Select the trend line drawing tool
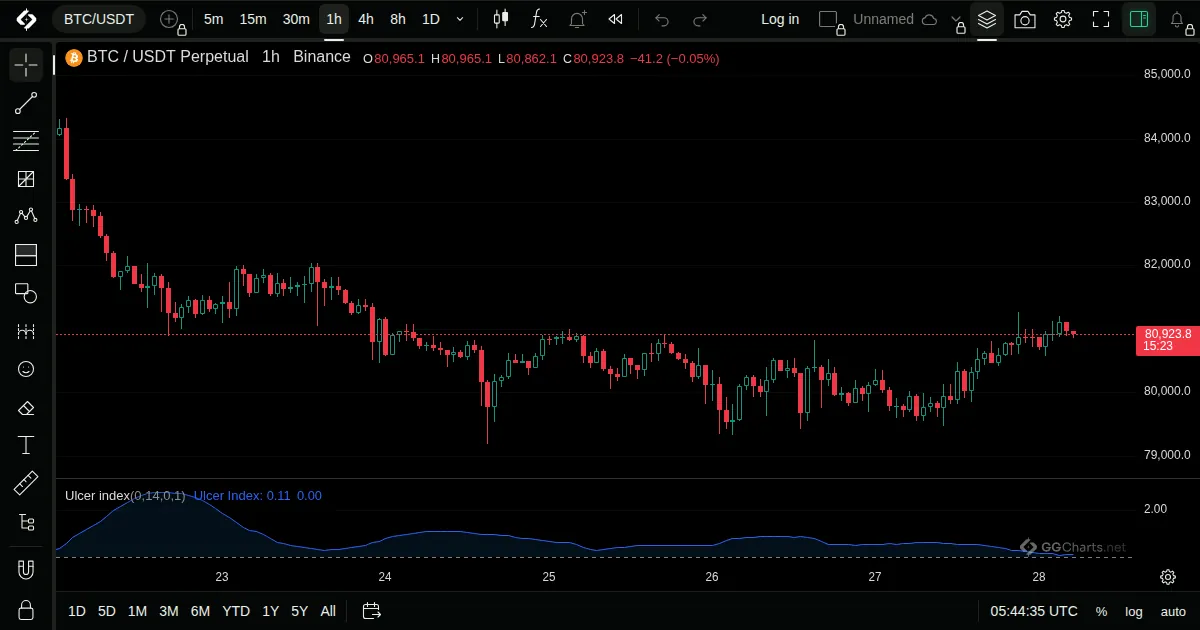The image size is (1200, 630). coord(26,103)
